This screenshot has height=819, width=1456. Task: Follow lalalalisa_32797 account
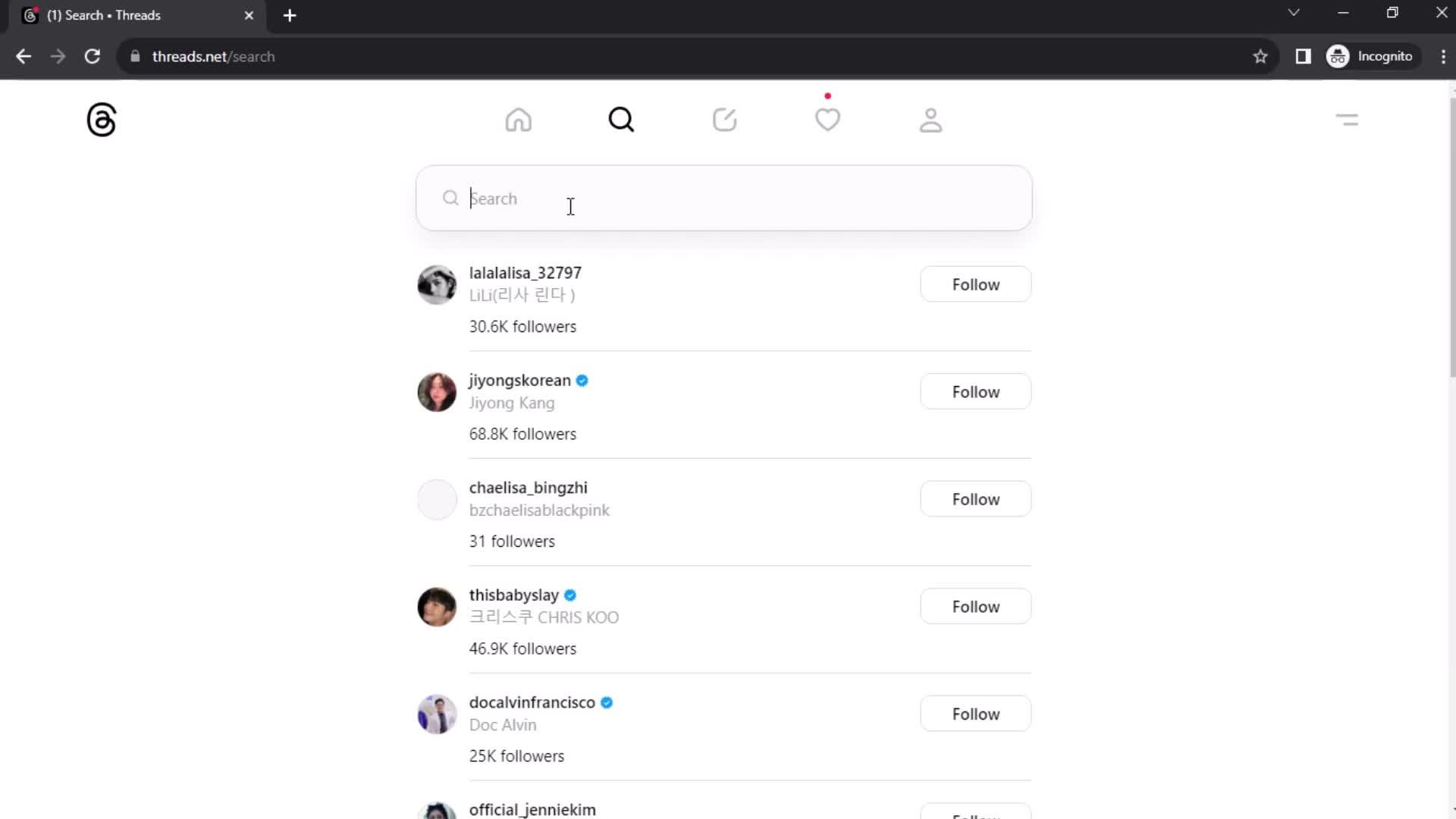pyautogui.click(x=975, y=284)
